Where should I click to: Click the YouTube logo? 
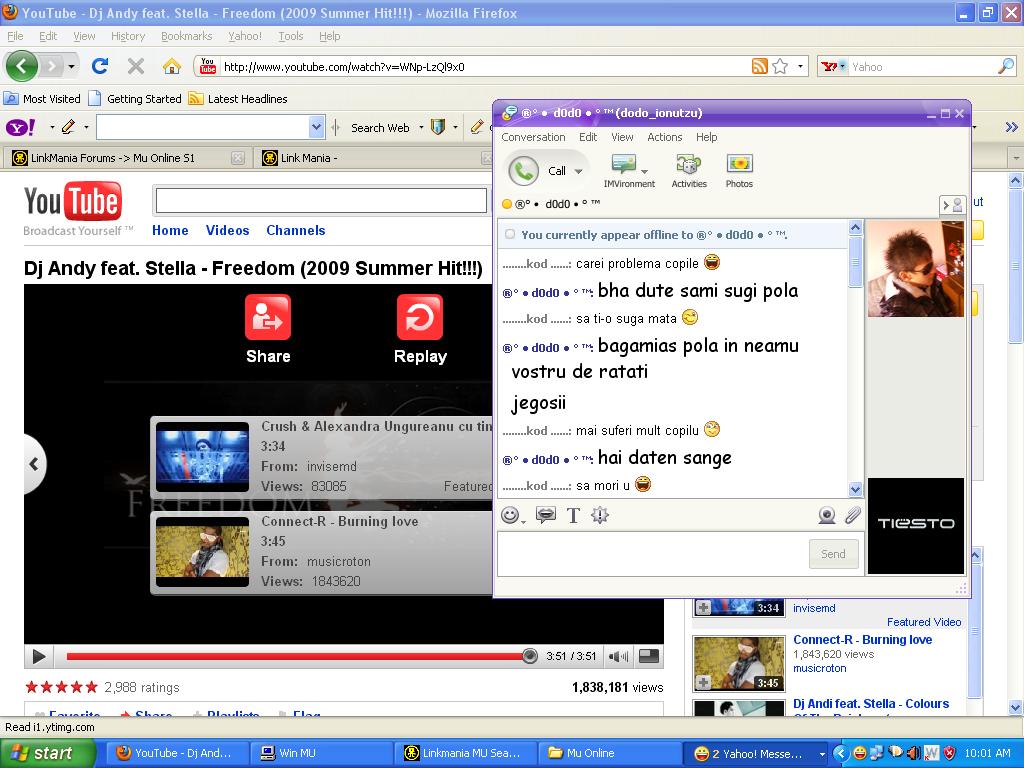[72, 202]
